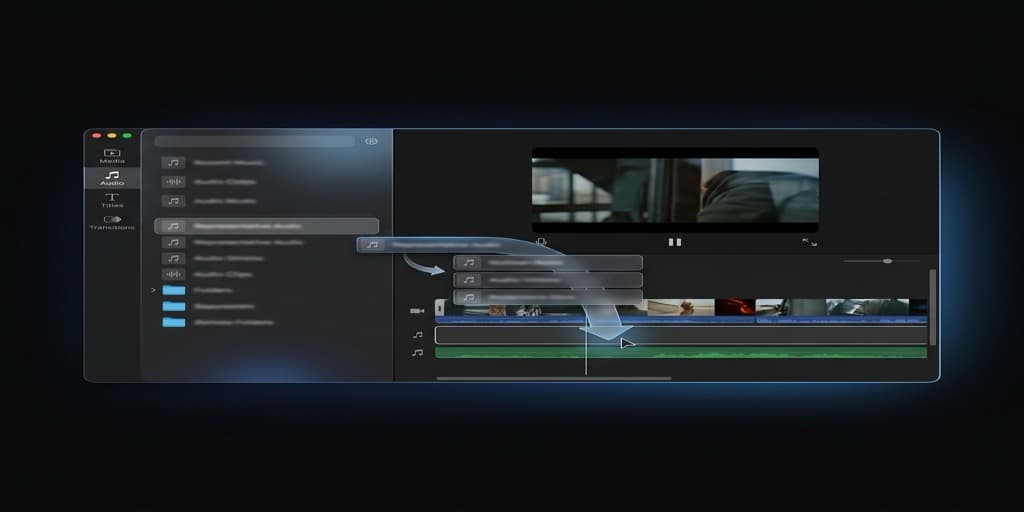
Task: Click the search field above the audio list
Action: pyautogui.click(x=255, y=141)
